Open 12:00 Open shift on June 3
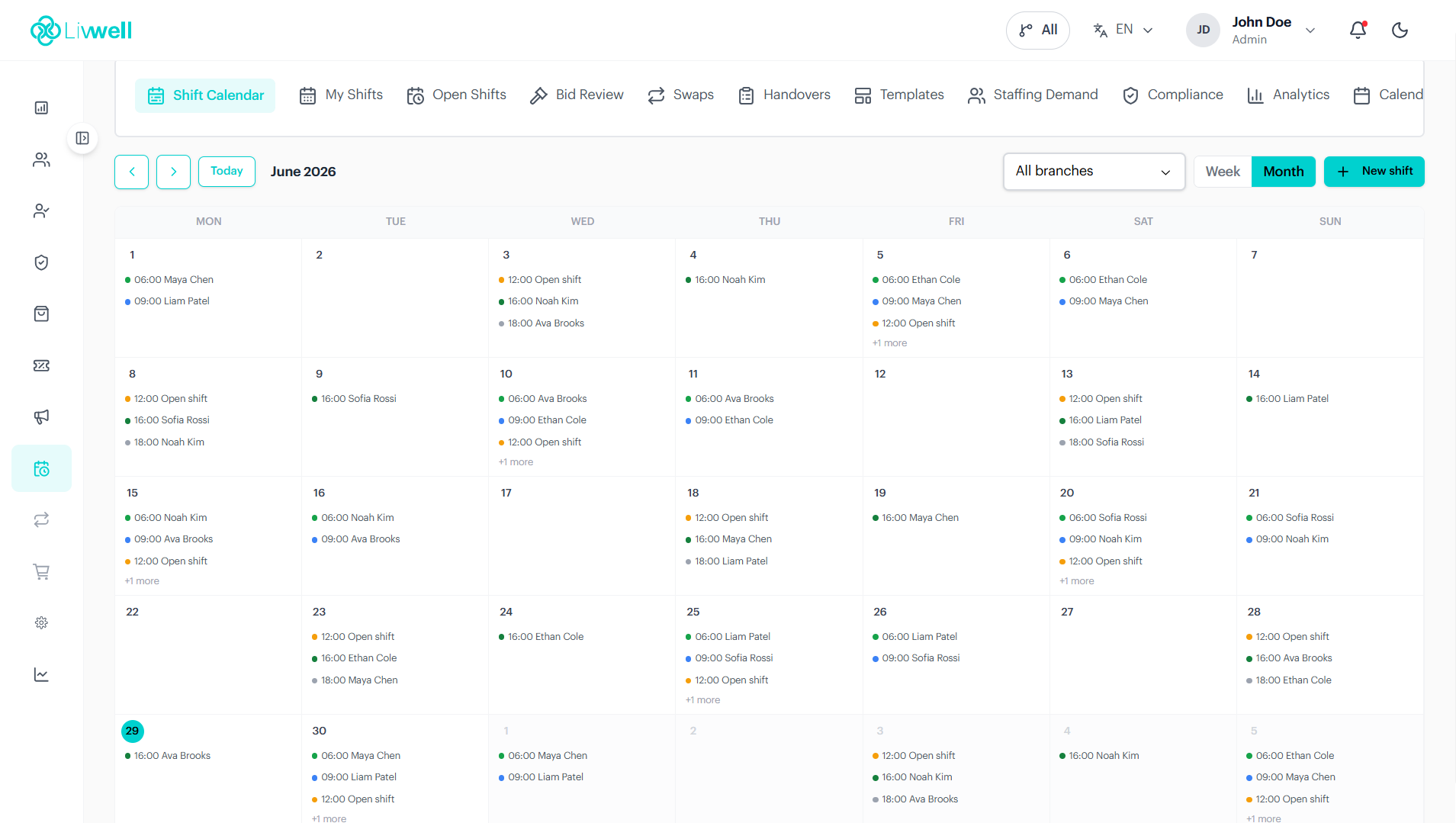This screenshot has width=1456, height=823. click(540, 280)
